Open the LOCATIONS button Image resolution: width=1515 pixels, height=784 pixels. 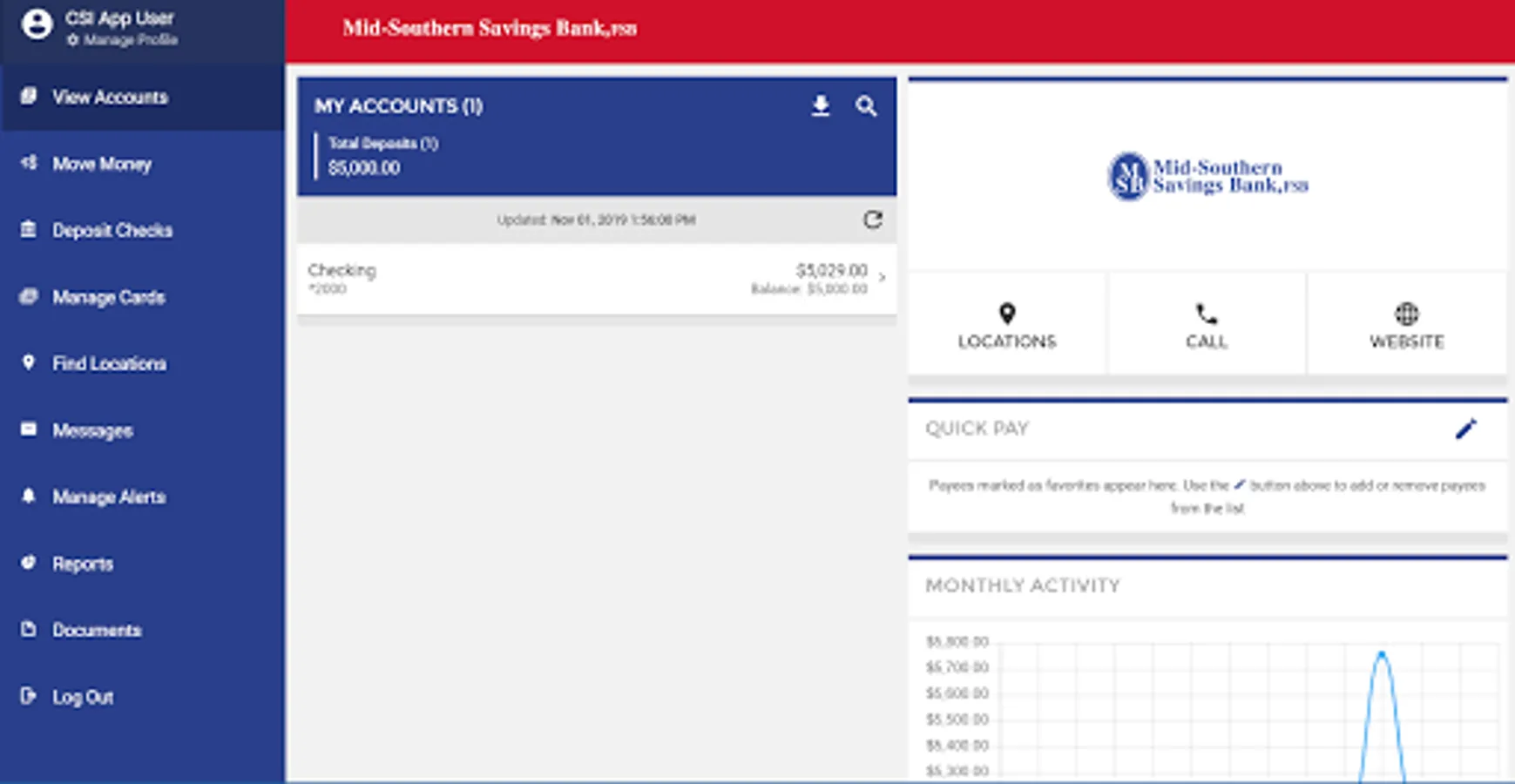click(x=1007, y=324)
